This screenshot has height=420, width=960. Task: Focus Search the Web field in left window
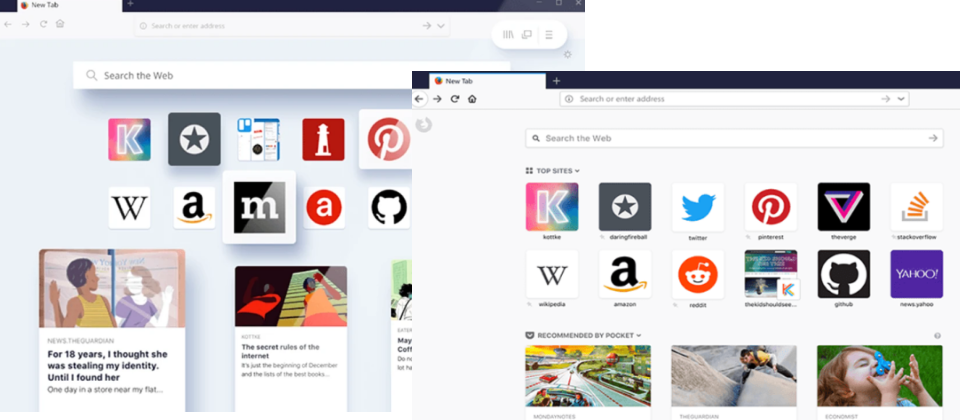tap(291, 75)
